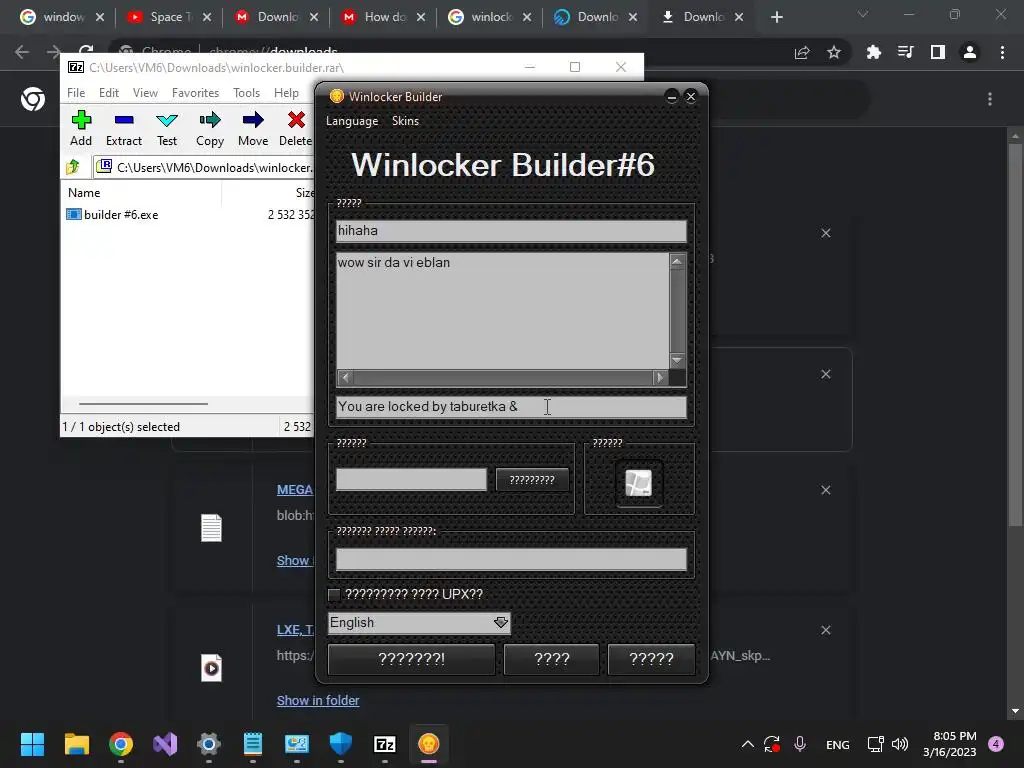Click the wide empty field under '?????? ????? ??????:'
Screen dimensions: 1024x768
click(x=511, y=559)
